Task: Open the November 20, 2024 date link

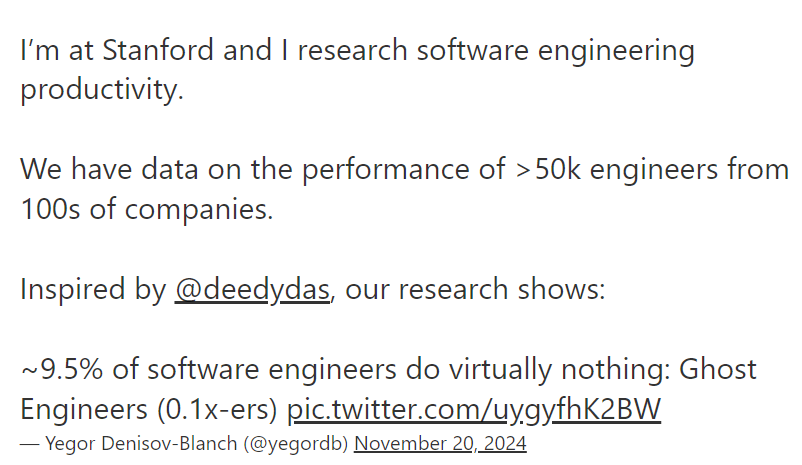Action: tap(440, 443)
